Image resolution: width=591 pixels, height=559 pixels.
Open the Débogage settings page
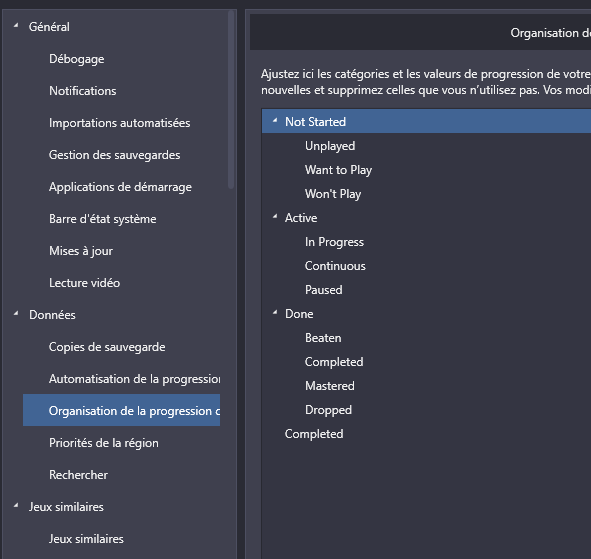[77, 59]
